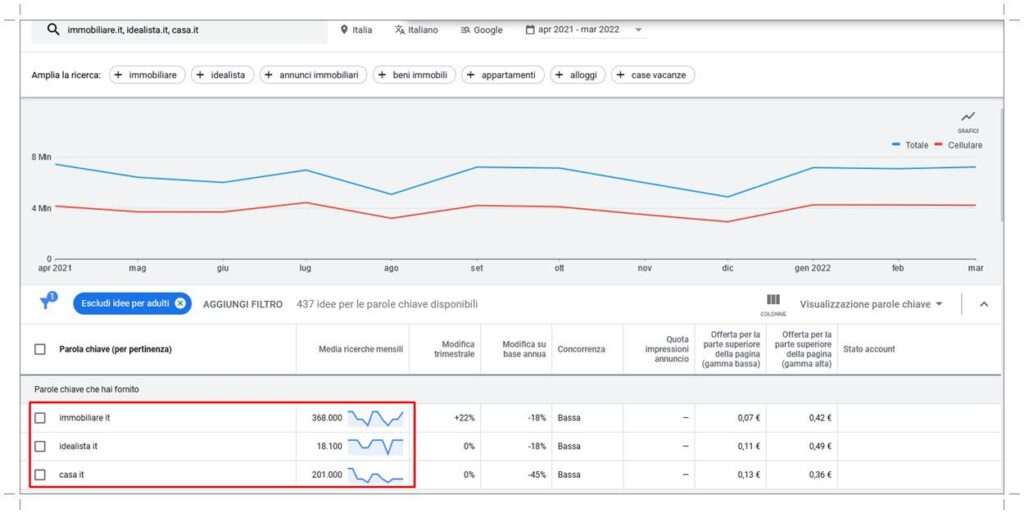The height and width of the screenshot is (514, 1024).
Task: Remove the 'Escludi idee per adulti' filter
Action: pyautogui.click(x=180, y=304)
